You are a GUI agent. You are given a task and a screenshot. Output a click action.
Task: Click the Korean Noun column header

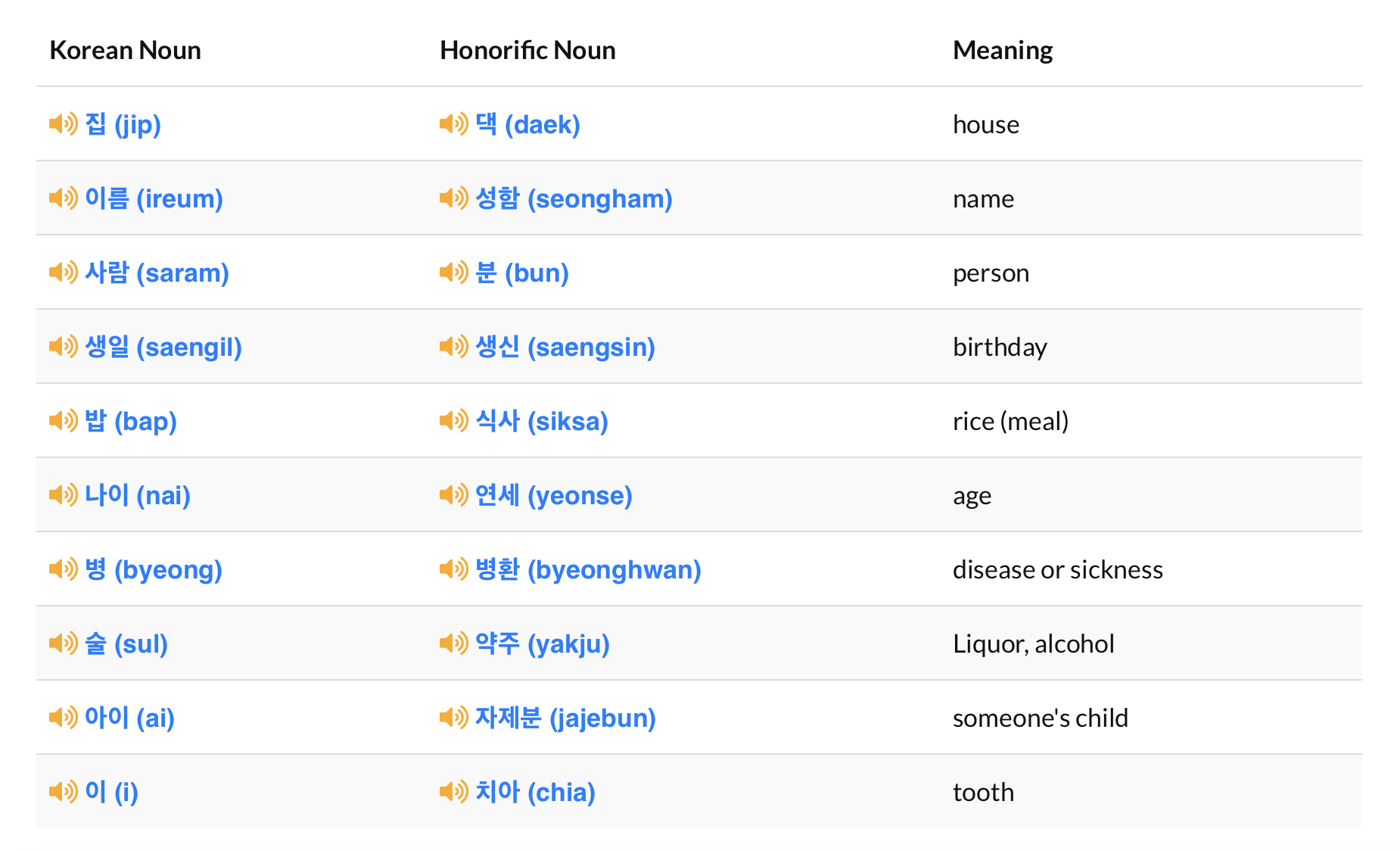point(125,50)
